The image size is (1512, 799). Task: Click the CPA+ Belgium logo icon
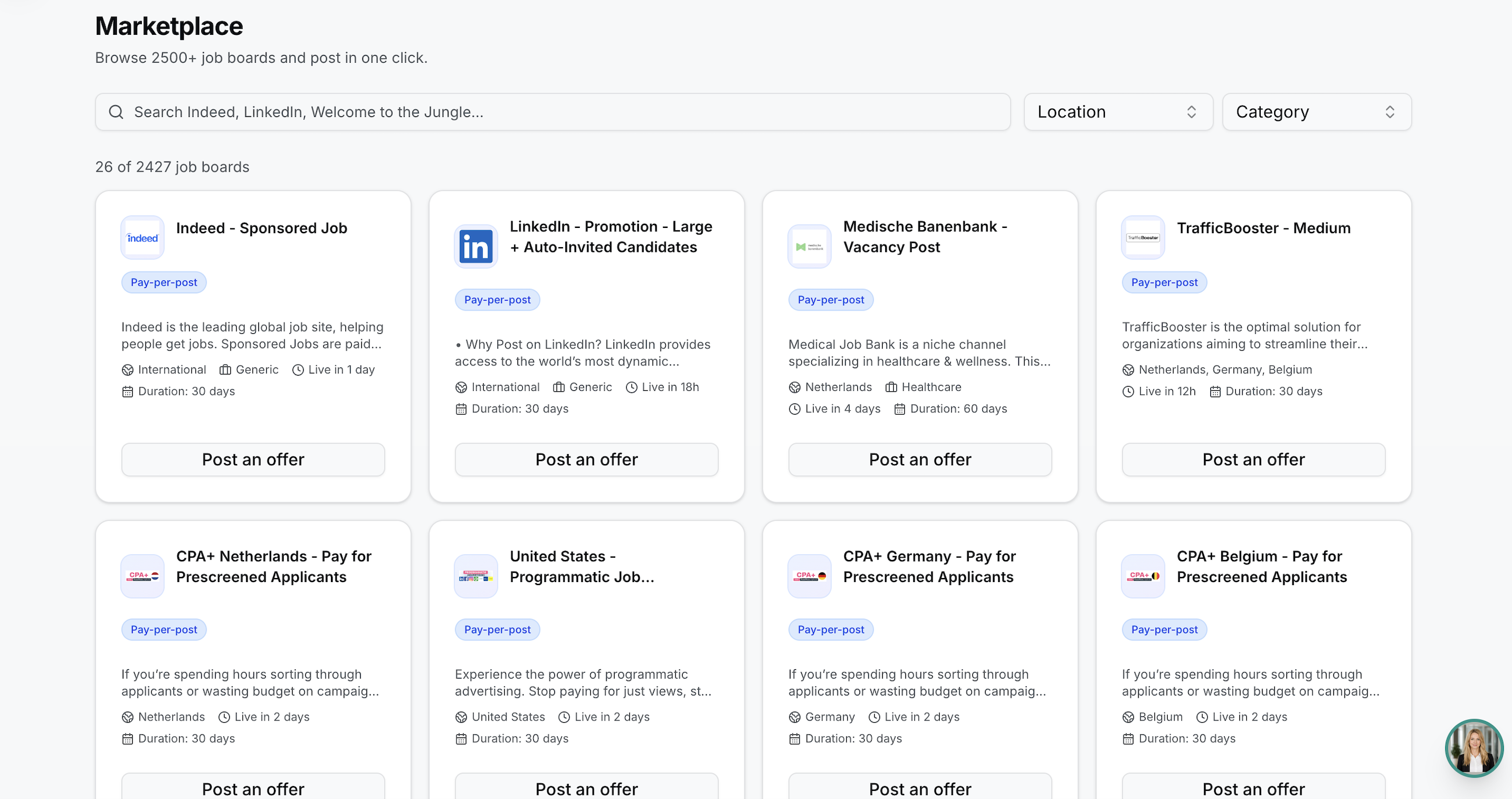tap(1143, 576)
